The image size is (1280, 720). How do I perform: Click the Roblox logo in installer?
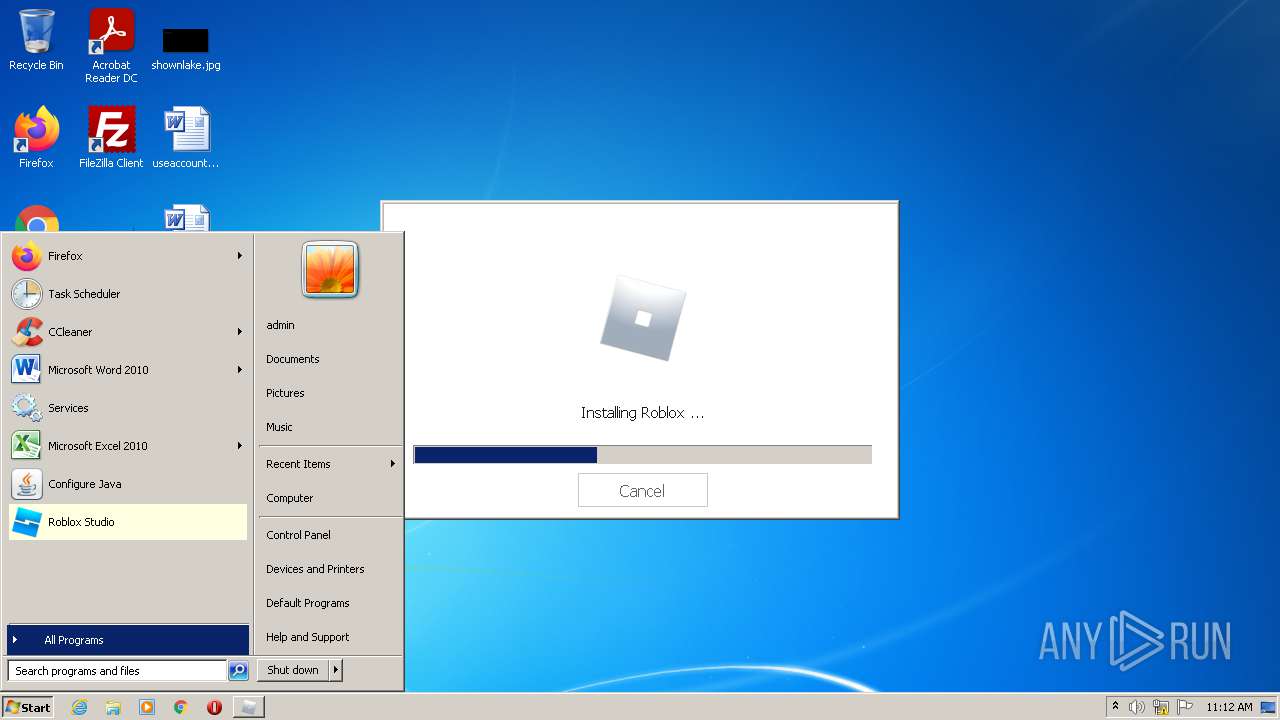click(x=643, y=318)
